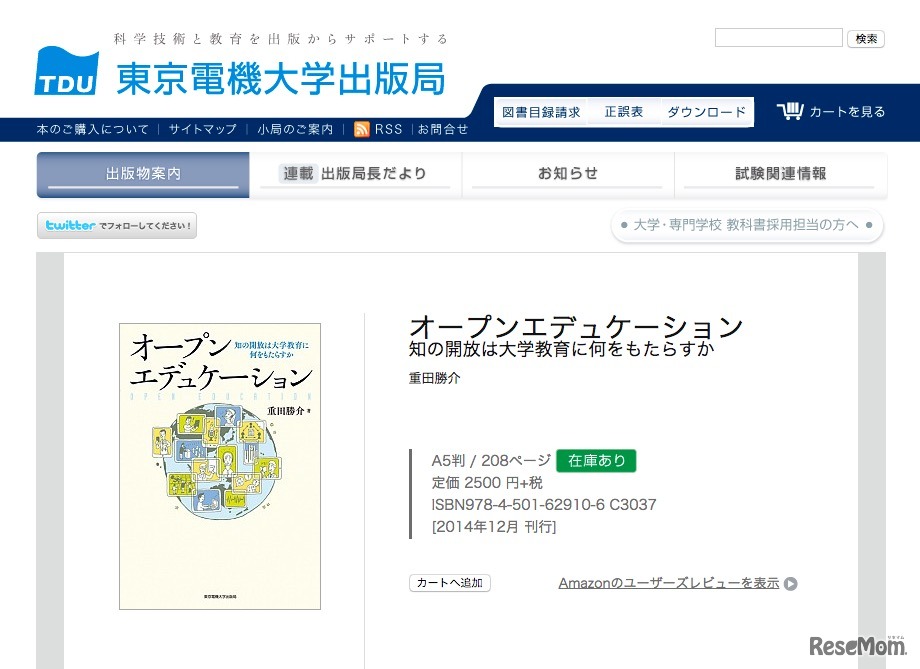Viewport: 920px width, 669px height.
Task: Click the ダウンロード link
Action: coord(706,111)
